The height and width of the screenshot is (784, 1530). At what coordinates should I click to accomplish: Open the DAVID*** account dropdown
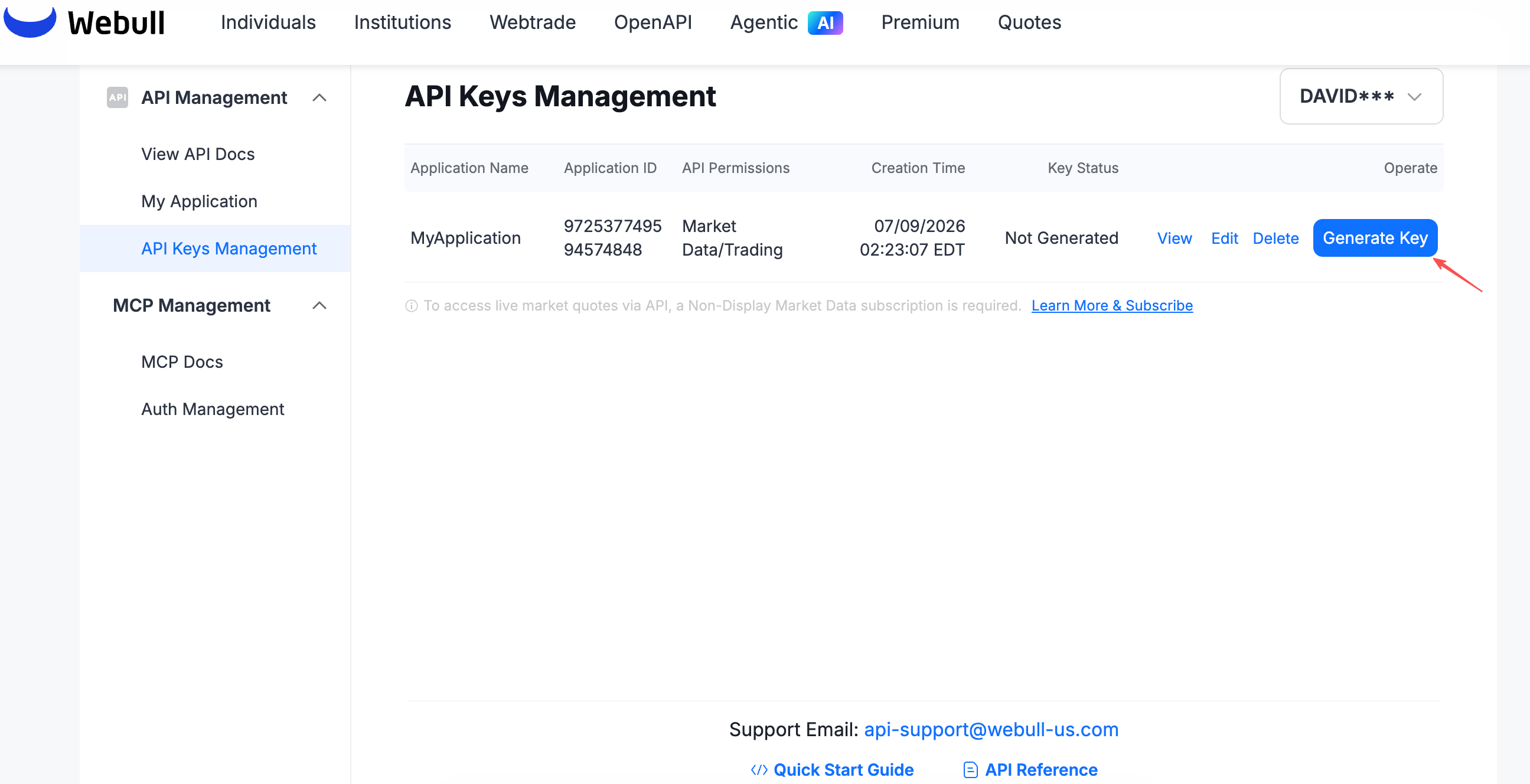tap(1361, 96)
